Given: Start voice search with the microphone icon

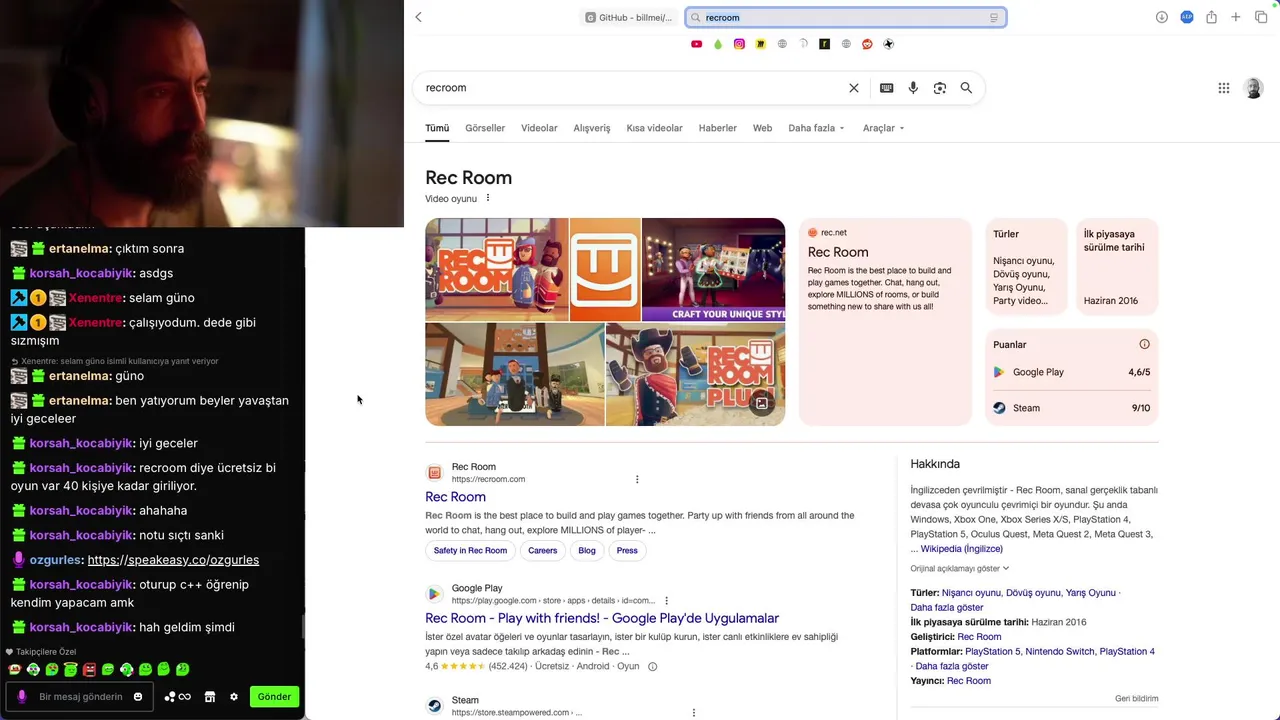Looking at the screenshot, I should (x=913, y=88).
